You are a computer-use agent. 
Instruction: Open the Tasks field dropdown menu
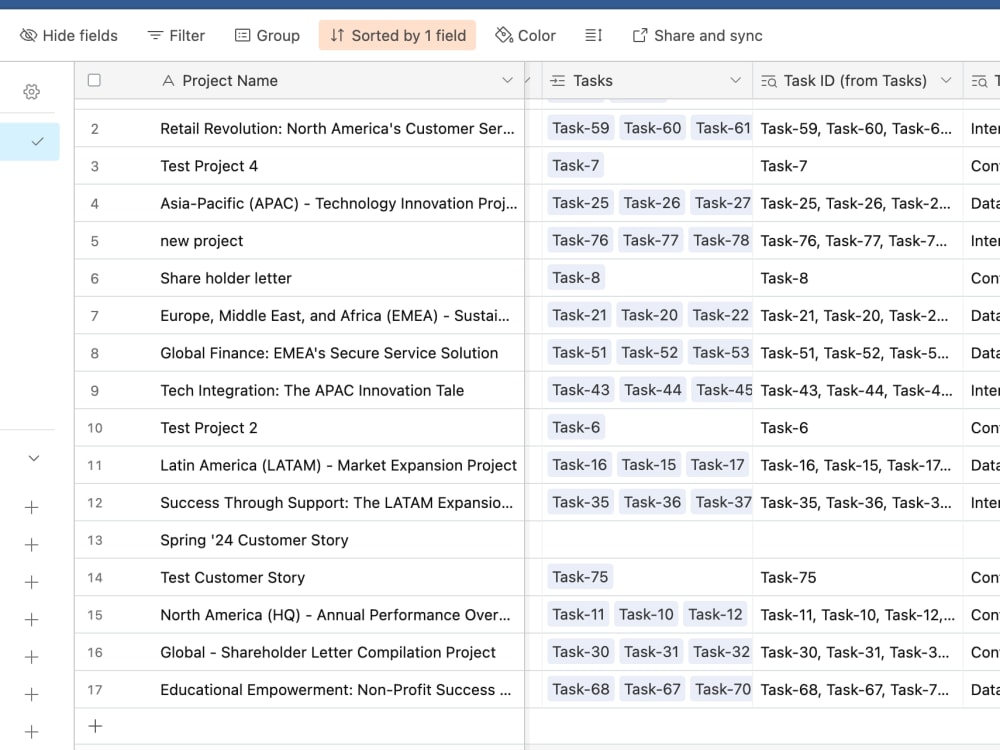737,80
